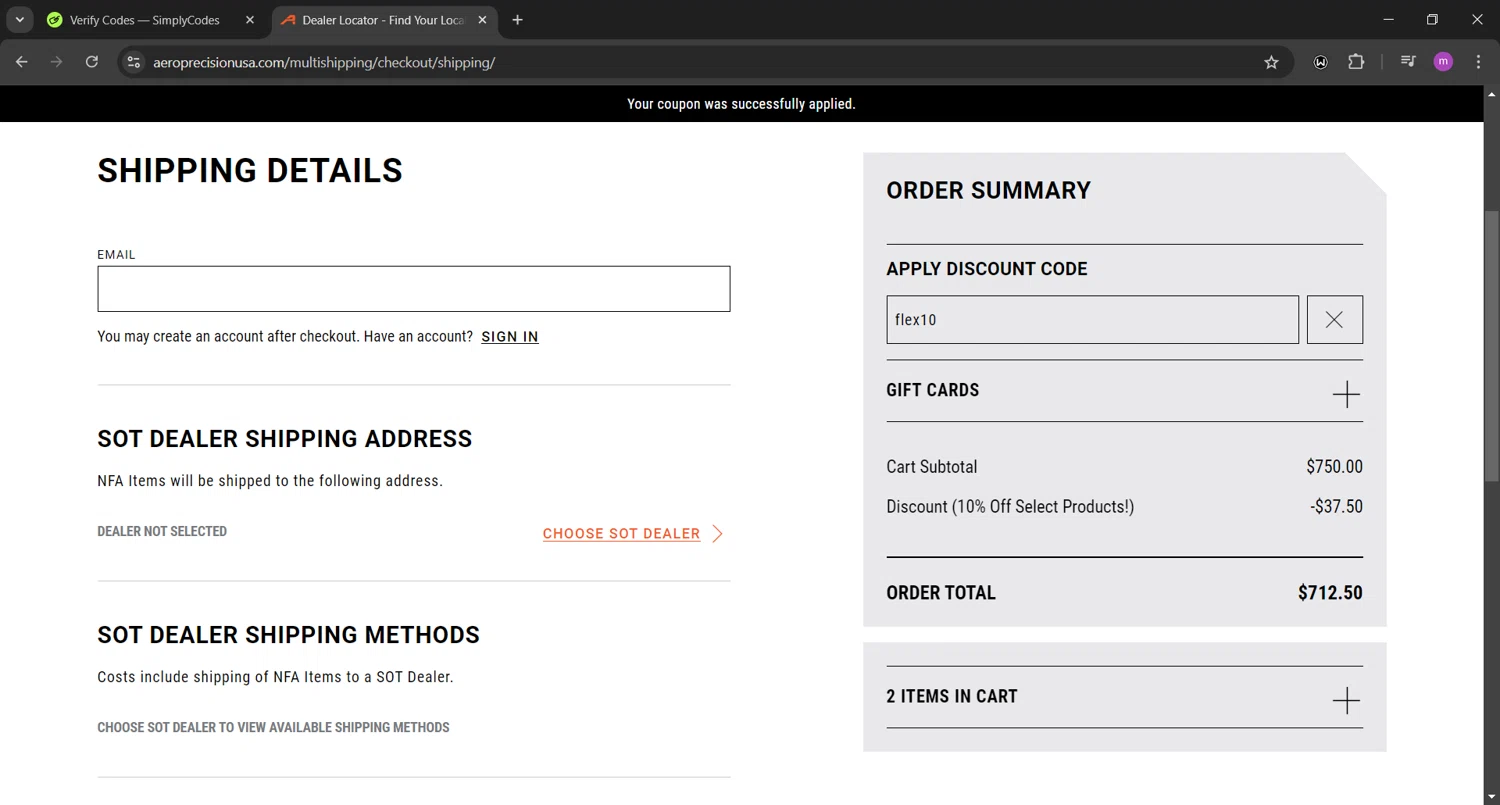Open a new browser tab
Viewport: 1500px width, 805px height.
(x=517, y=20)
